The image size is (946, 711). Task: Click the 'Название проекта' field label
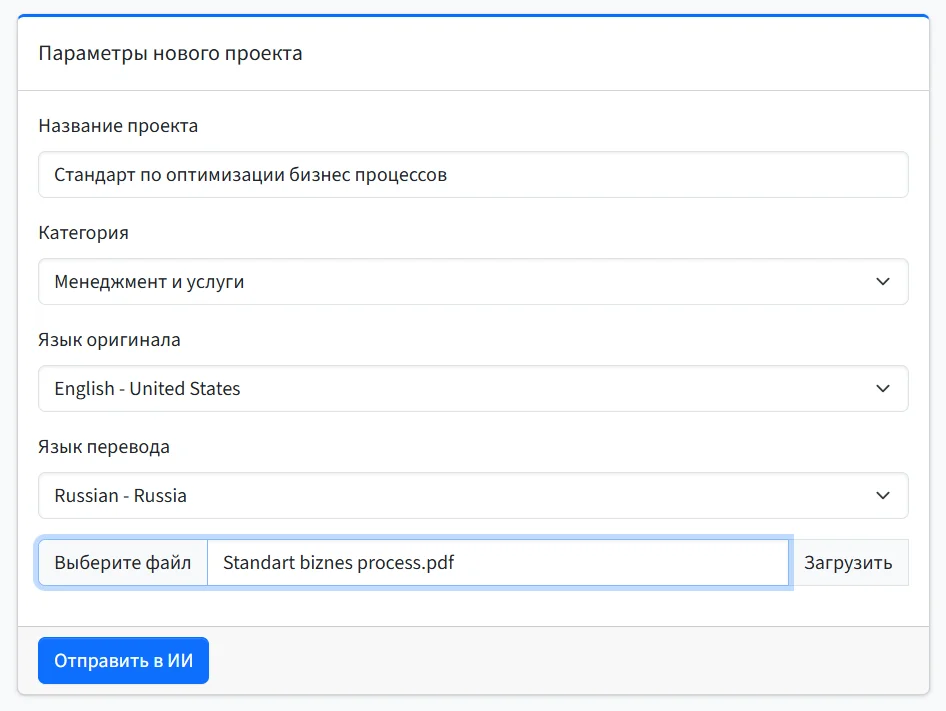coord(118,126)
